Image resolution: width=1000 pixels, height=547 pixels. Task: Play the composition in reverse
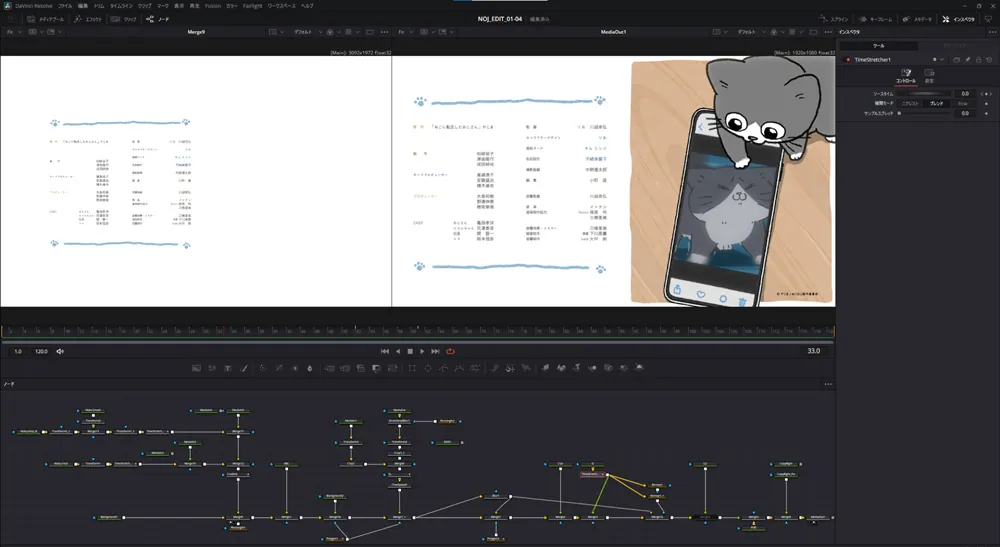(398, 351)
